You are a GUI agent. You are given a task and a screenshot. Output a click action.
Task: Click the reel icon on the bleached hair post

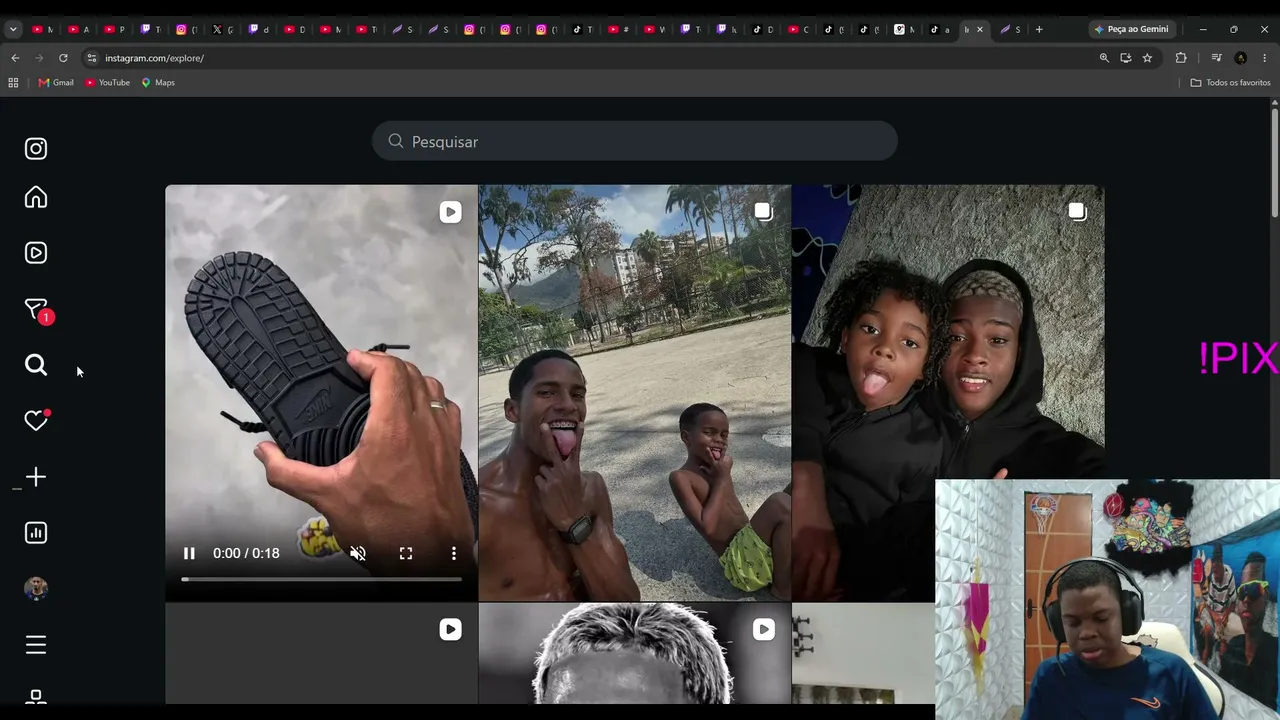763,629
